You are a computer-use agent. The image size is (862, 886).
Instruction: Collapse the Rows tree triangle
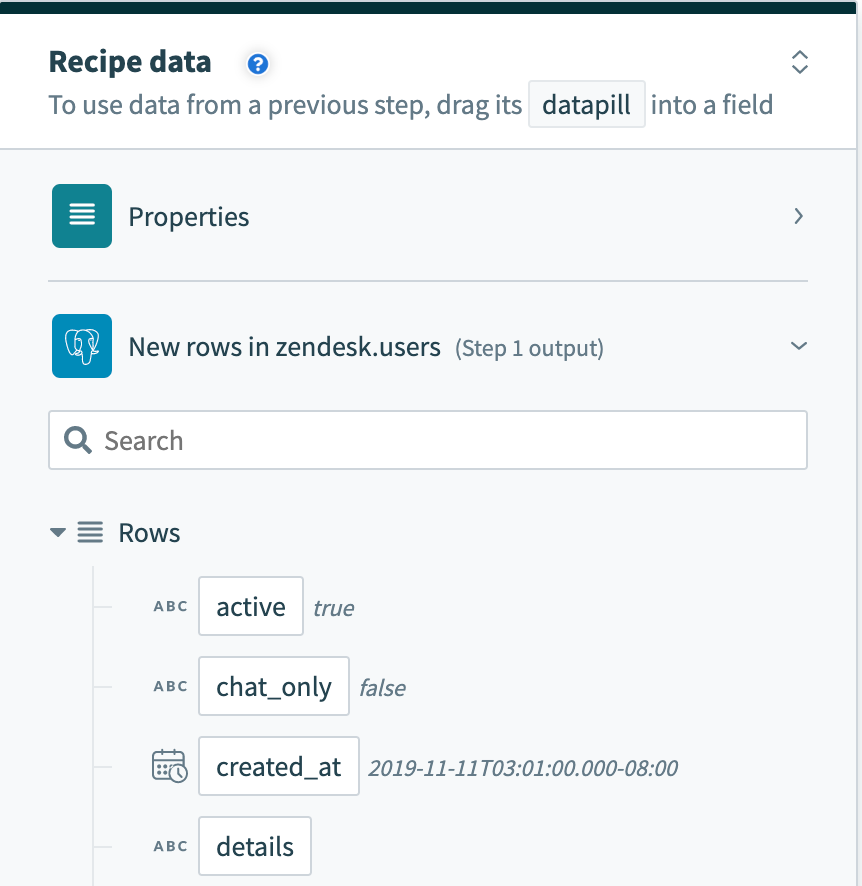pos(58,532)
